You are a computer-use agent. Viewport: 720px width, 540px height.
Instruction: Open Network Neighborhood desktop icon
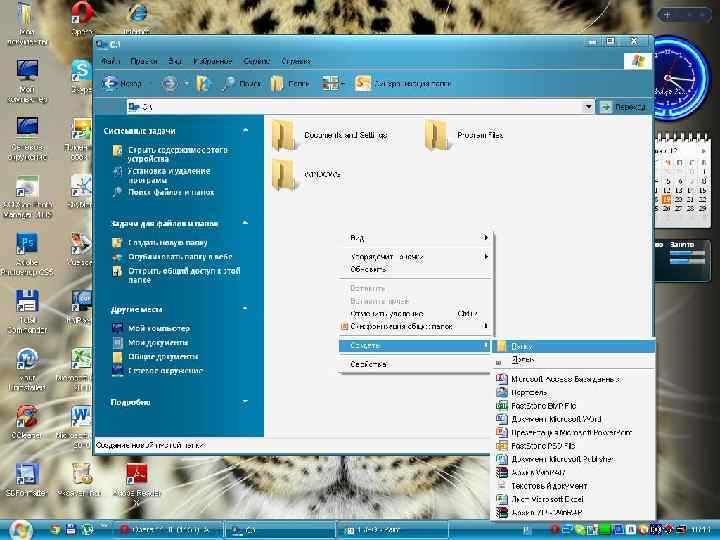click(x=27, y=139)
